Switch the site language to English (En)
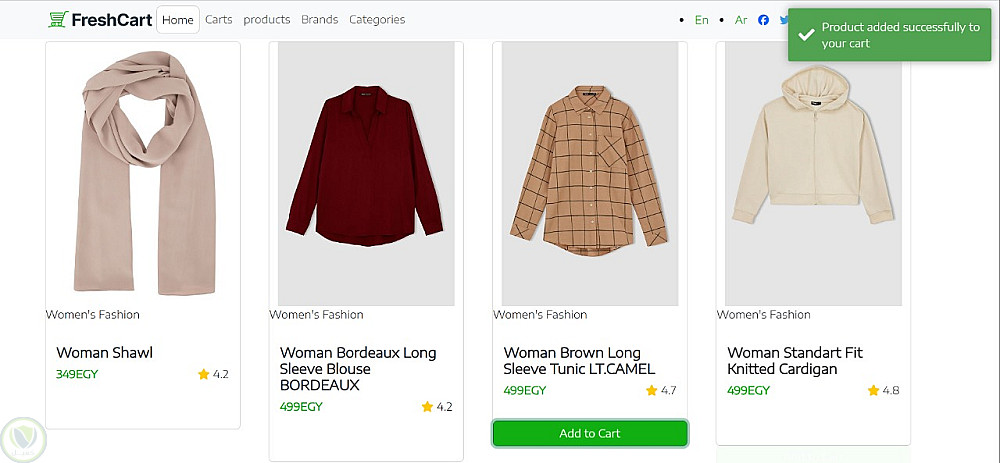Screen dimensions: 1000x463 pyautogui.click(x=702, y=20)
